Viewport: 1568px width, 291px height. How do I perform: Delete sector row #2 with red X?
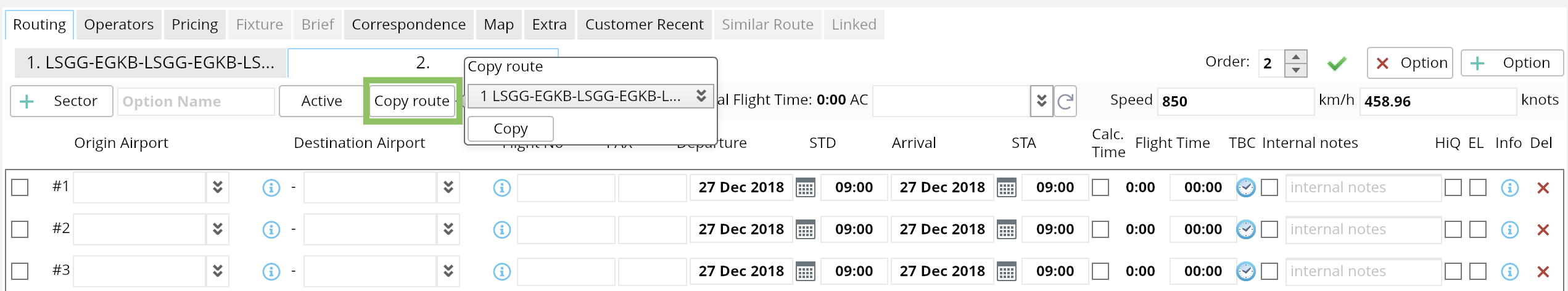click(x=1543, y=229)
